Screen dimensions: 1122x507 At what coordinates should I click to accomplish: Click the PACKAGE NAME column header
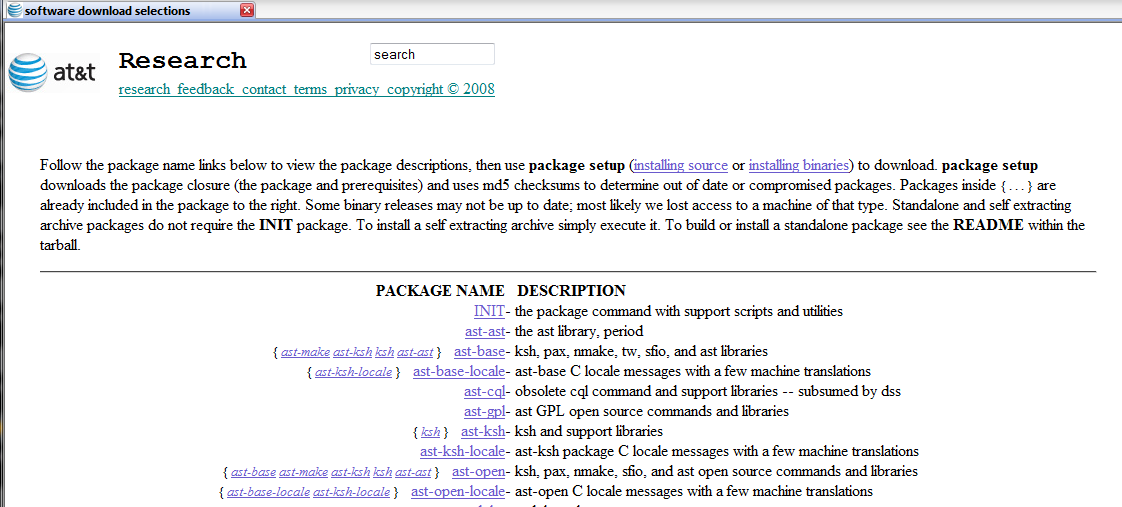coord(440,291)
